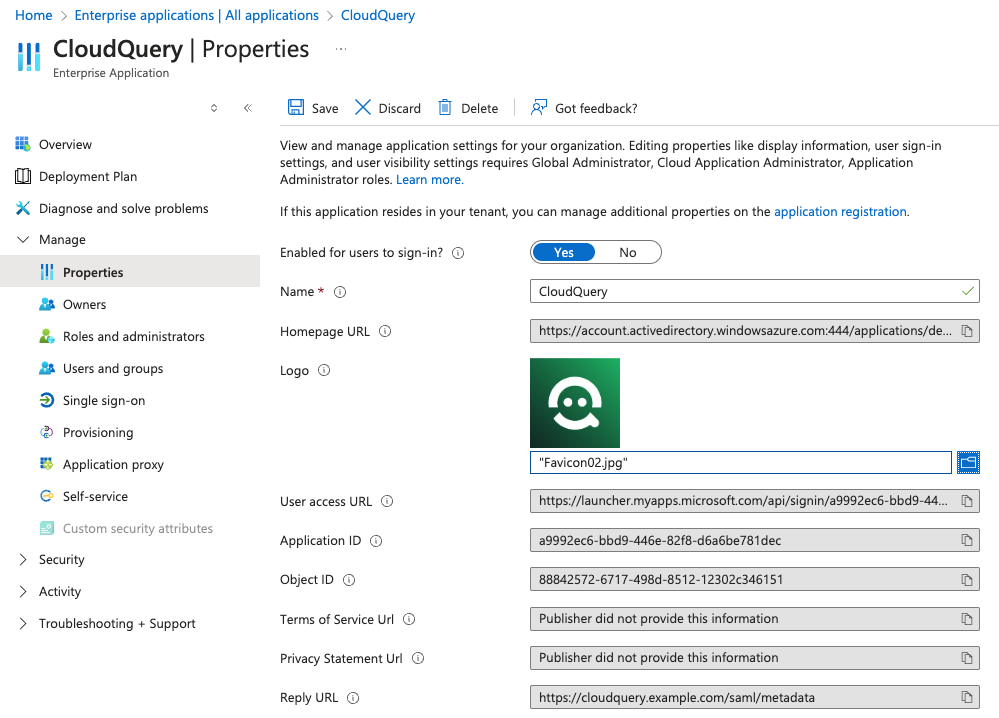Screen dimensions: 999x718
Task: Open the application registration link
Action: pyautogui.click(x=840, y=212)
